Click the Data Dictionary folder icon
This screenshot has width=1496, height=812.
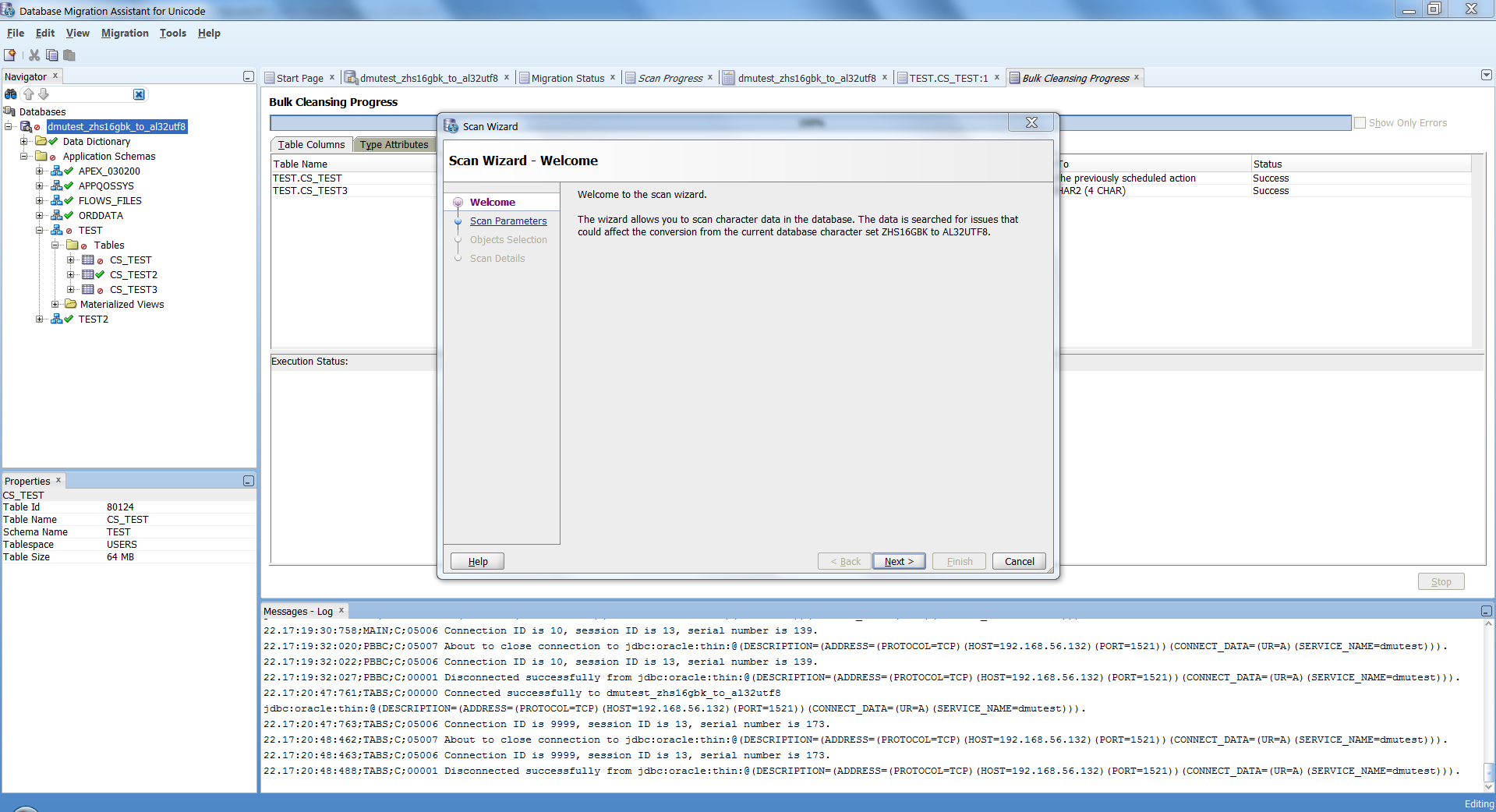click(x=41, y=141)
